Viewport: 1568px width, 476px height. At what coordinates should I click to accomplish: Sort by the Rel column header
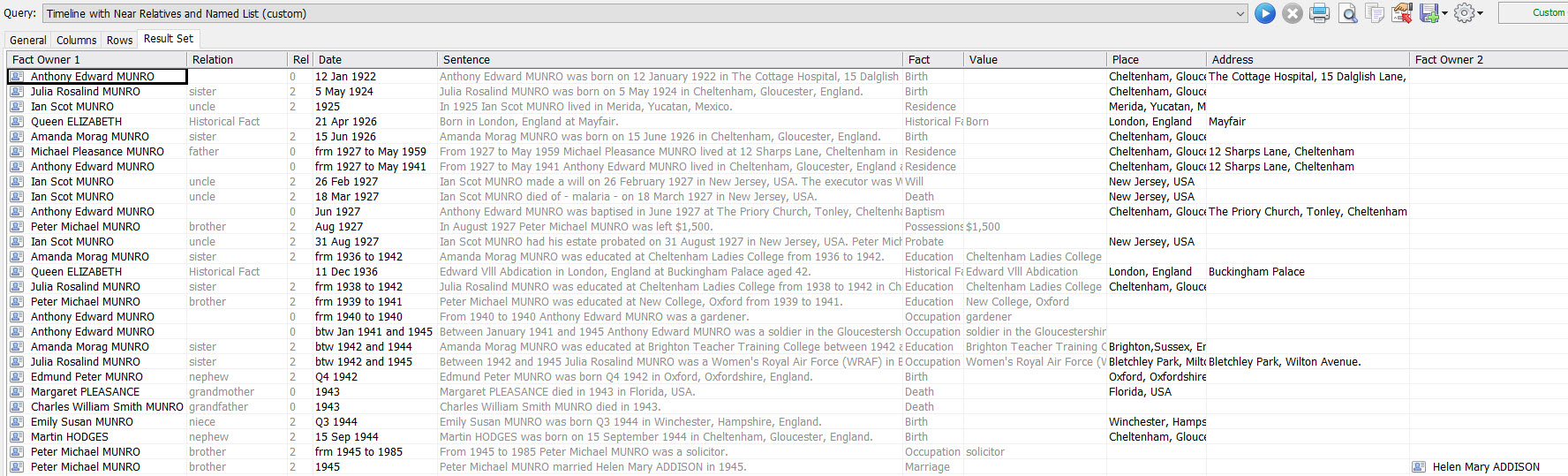(x=301, y=59)
